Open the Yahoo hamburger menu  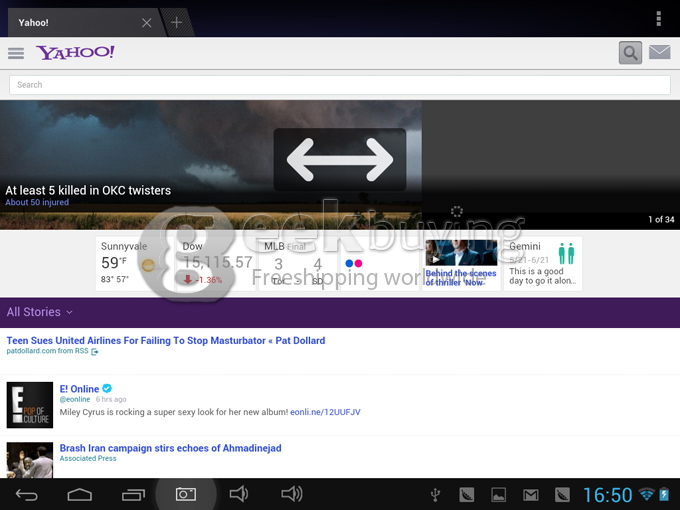click(x=16, y=53)
